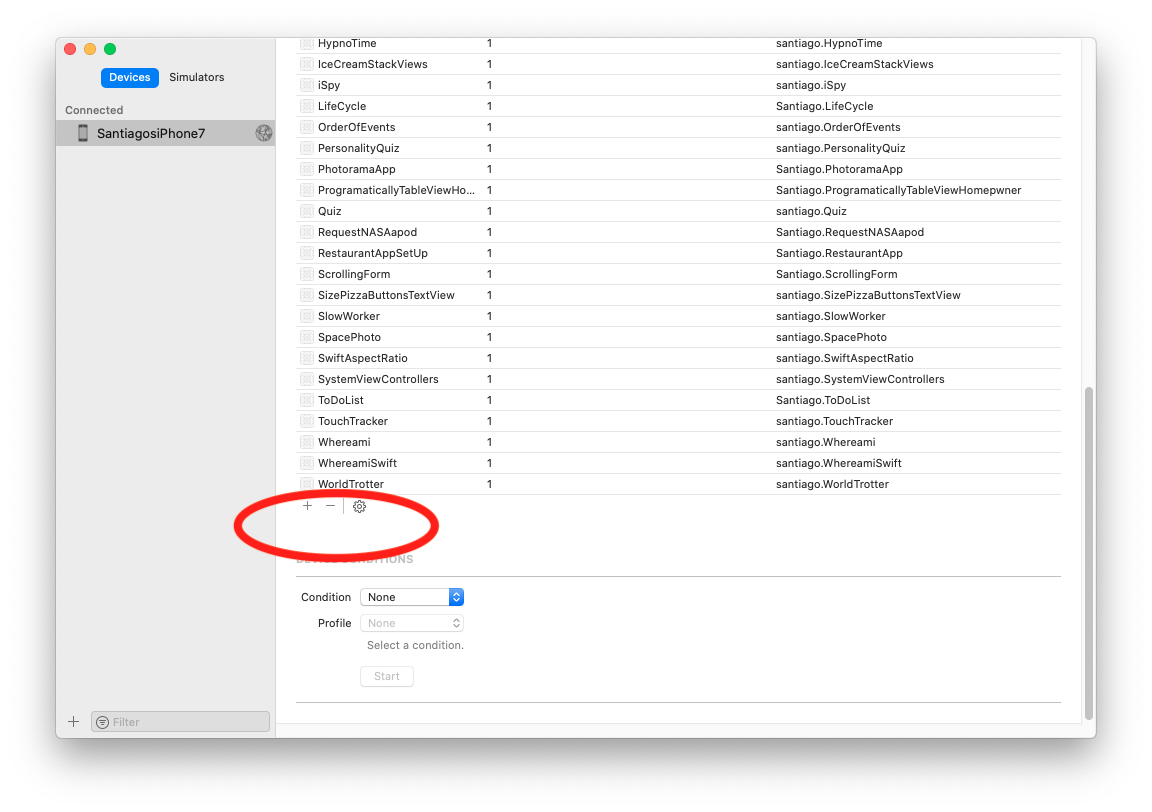Click the app icon for RequestNASAapod
Viewport: 1152px width, 812px height.
coord(307,232)
